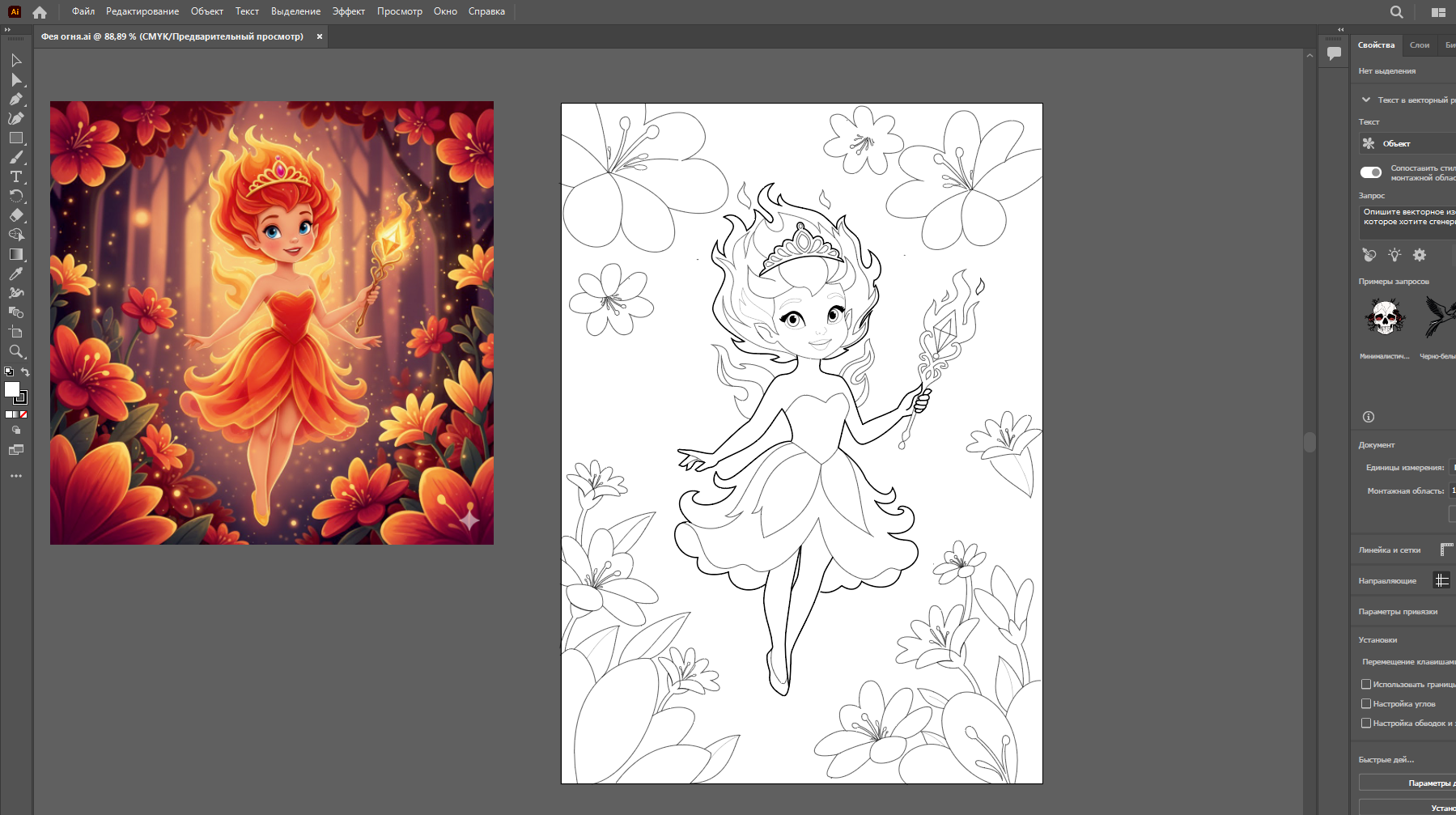Click the Fill color swatch
Screen dimensions: 1456x815
(12, 389)
